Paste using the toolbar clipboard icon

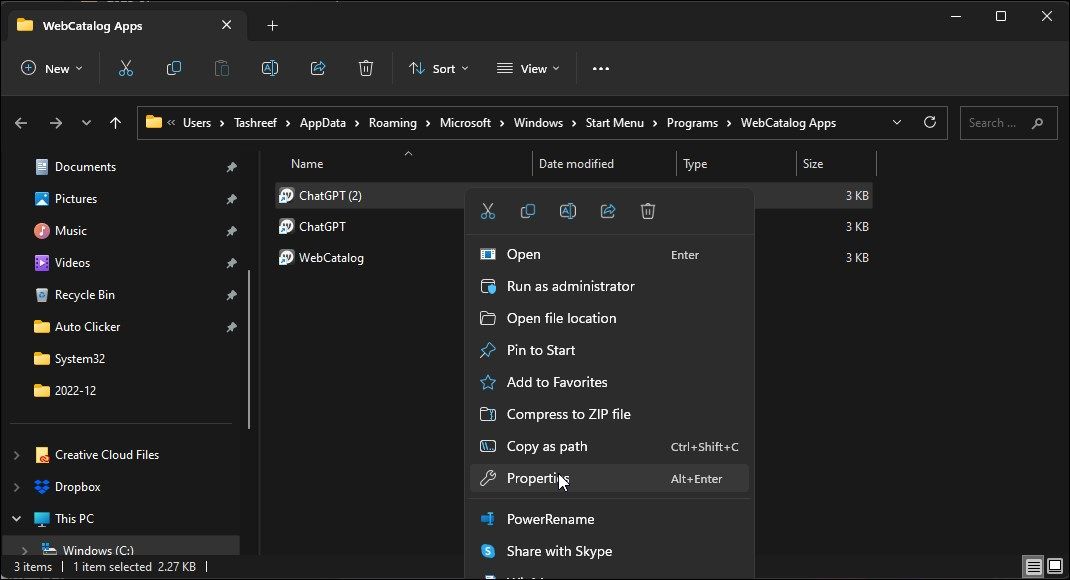tap(221, 68)
